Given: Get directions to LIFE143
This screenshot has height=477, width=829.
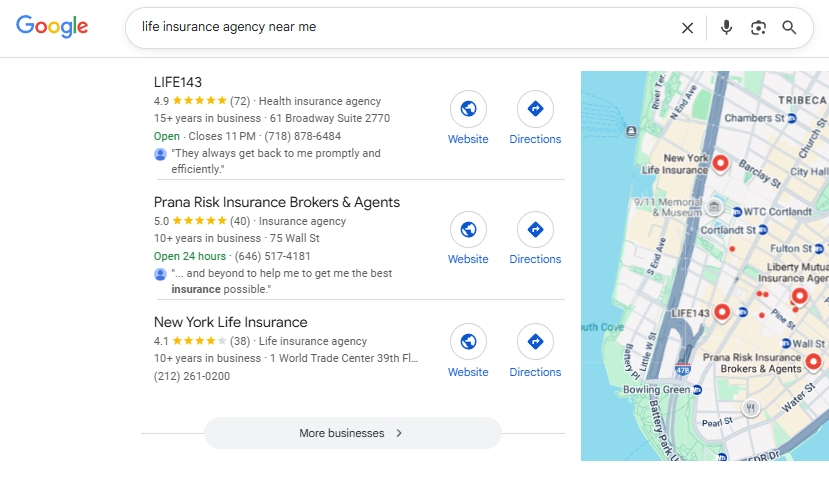Looking at the screenshot, I should [x=535, y=109].
